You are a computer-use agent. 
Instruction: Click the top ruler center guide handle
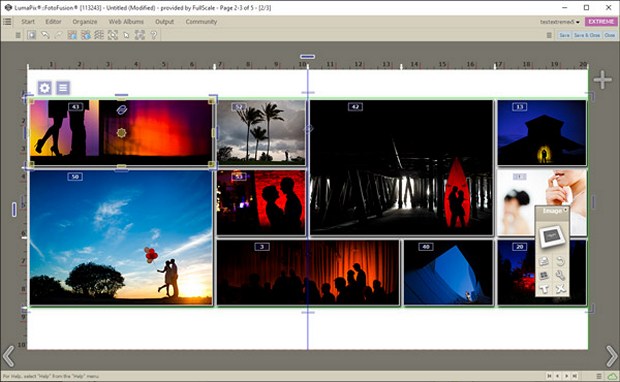click(x=307, y=57)
